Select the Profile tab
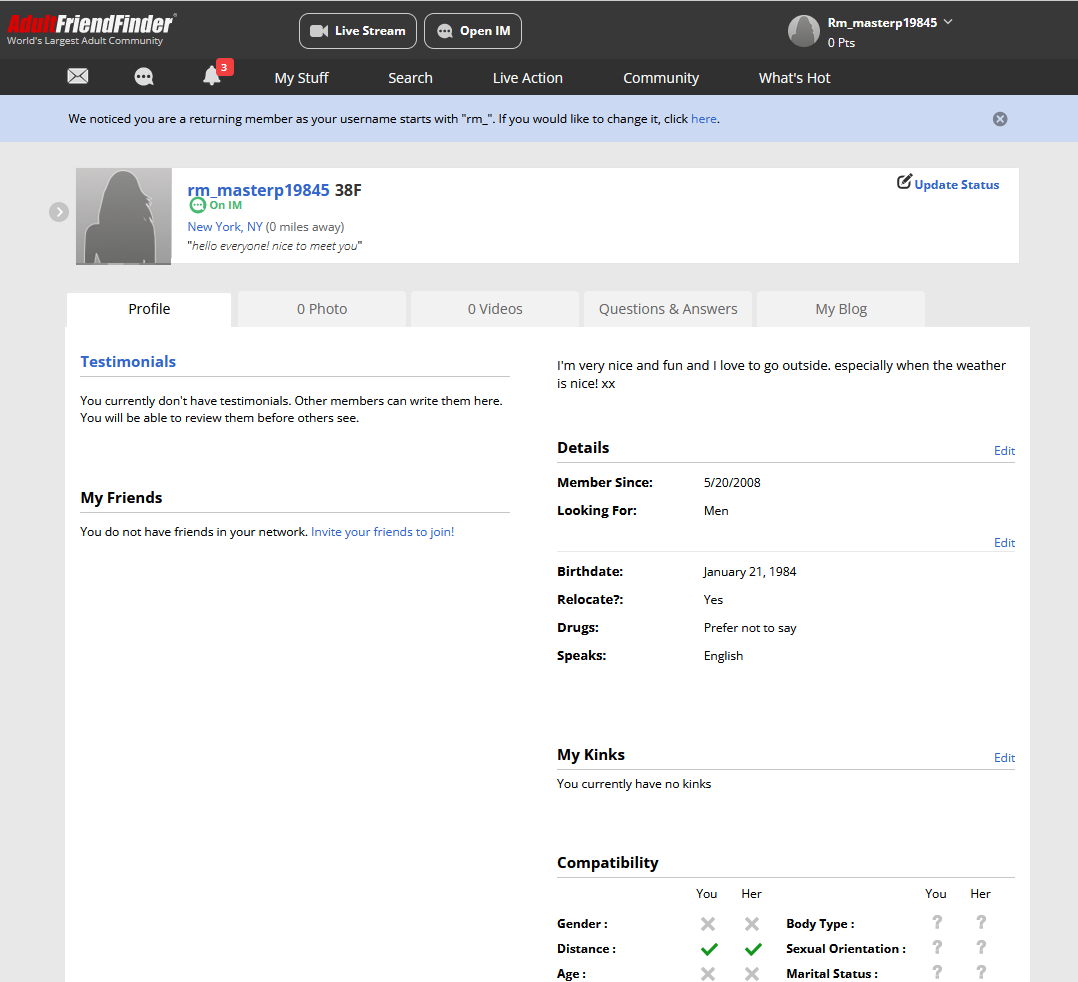Viewport: 1078px width, 982px height. point(149,309)
